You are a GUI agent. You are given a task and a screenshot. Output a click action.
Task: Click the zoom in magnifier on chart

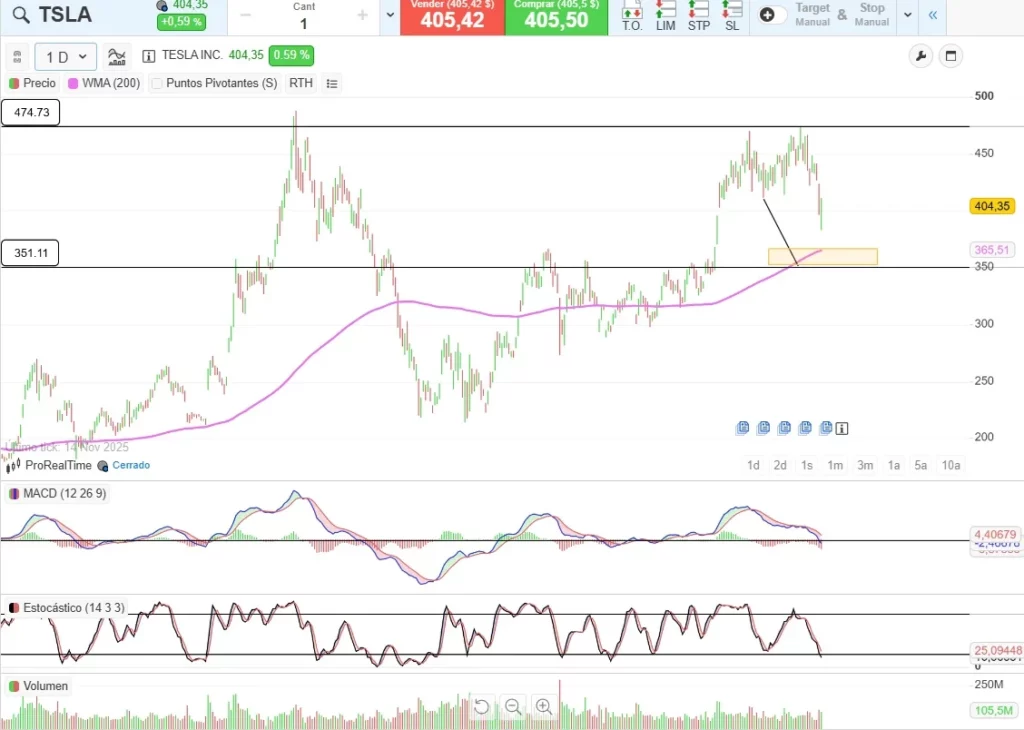point(544,707)
